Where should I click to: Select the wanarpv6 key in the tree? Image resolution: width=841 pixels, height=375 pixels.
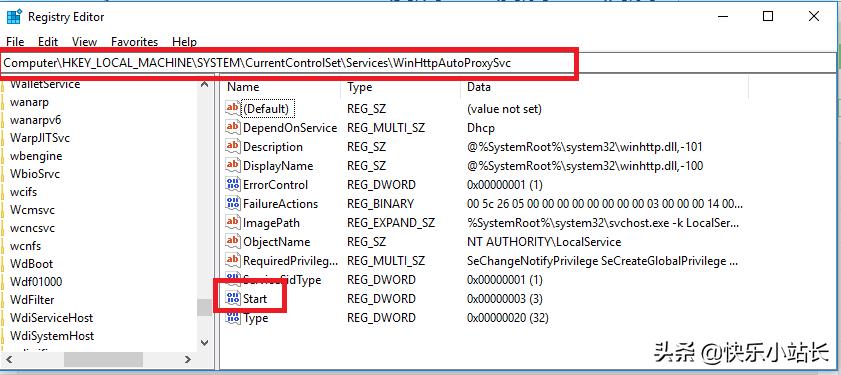tap(36, 120)
